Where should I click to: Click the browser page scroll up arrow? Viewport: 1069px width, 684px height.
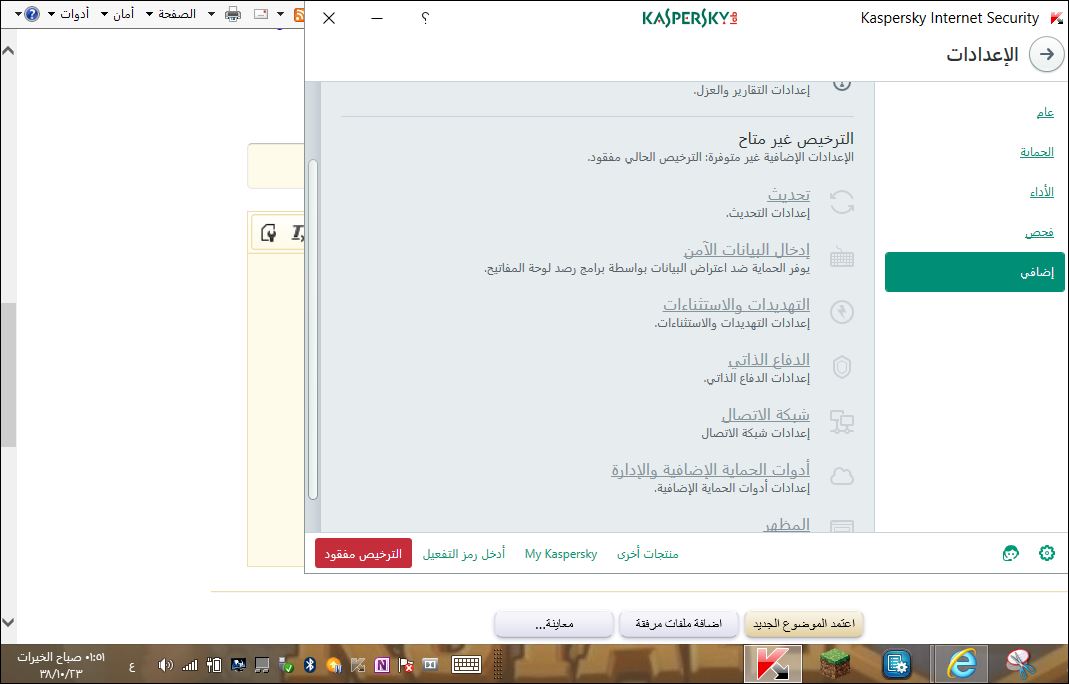point(8,50)
